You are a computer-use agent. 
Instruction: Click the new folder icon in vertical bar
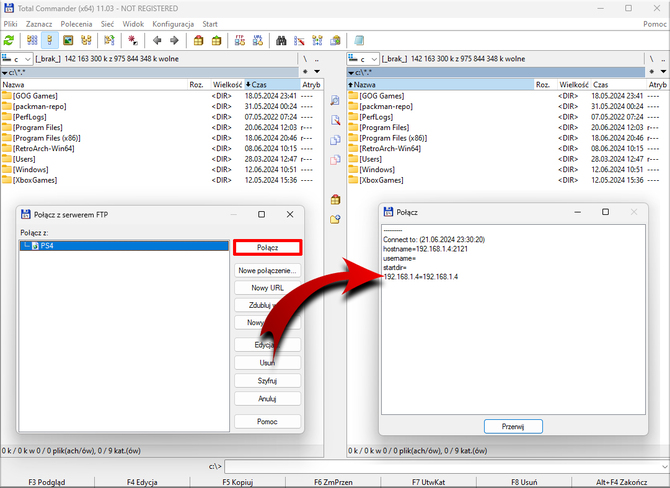335,219
